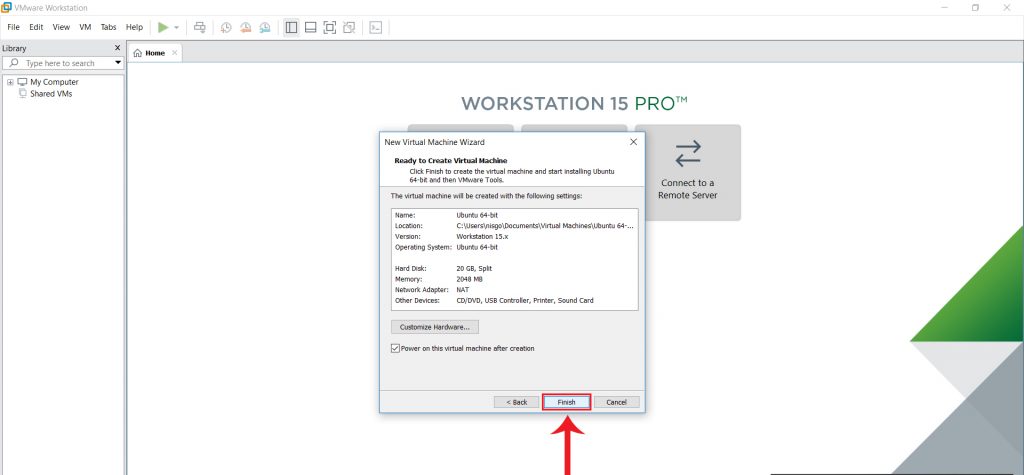Image resolution: width=1024 pixels, height=475 pixels.
Task: Click the Other Devices list value
Action: (525, 301)
